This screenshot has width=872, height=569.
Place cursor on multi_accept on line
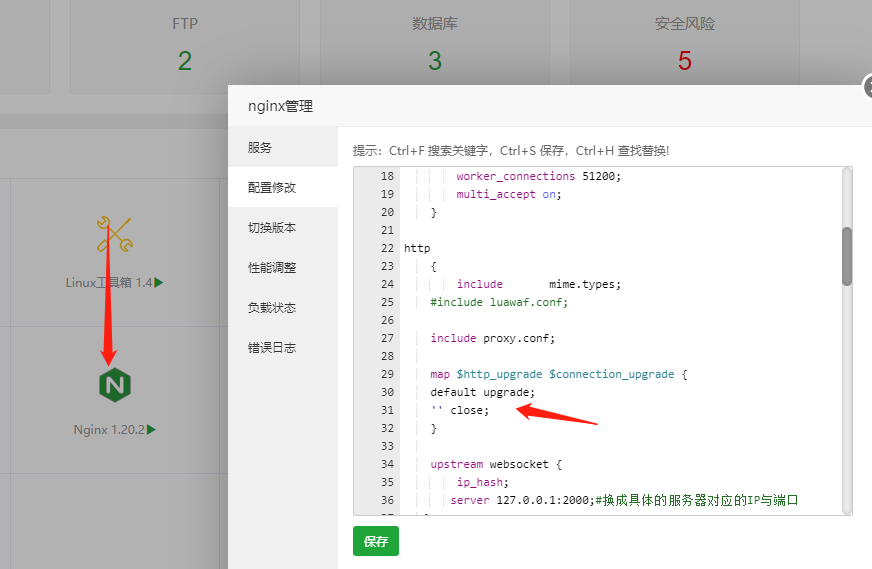tap(509, 194)
